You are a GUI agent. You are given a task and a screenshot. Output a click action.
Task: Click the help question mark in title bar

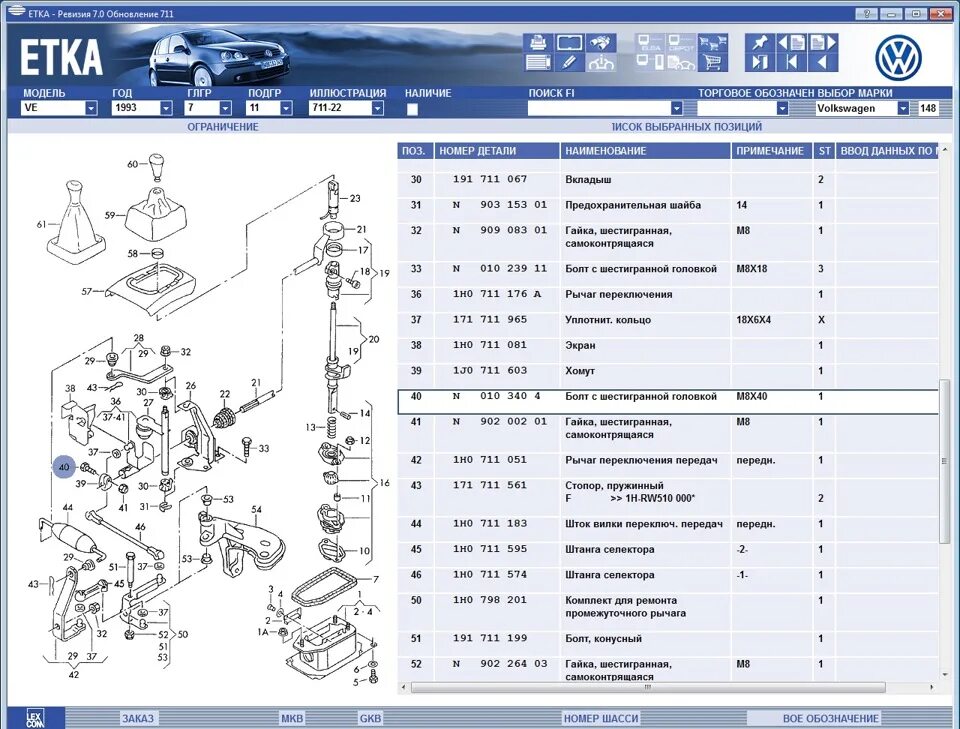click(x=867, y=13)
